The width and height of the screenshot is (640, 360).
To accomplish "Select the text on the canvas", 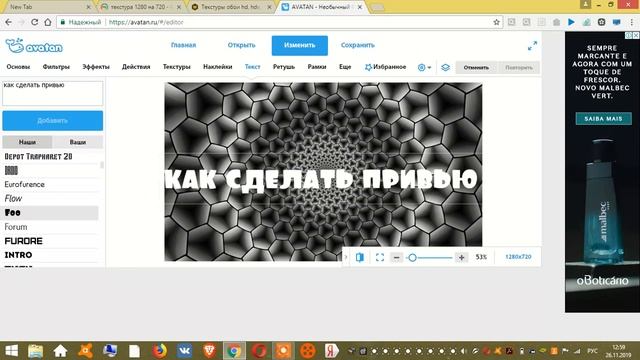I will [321, 180].
